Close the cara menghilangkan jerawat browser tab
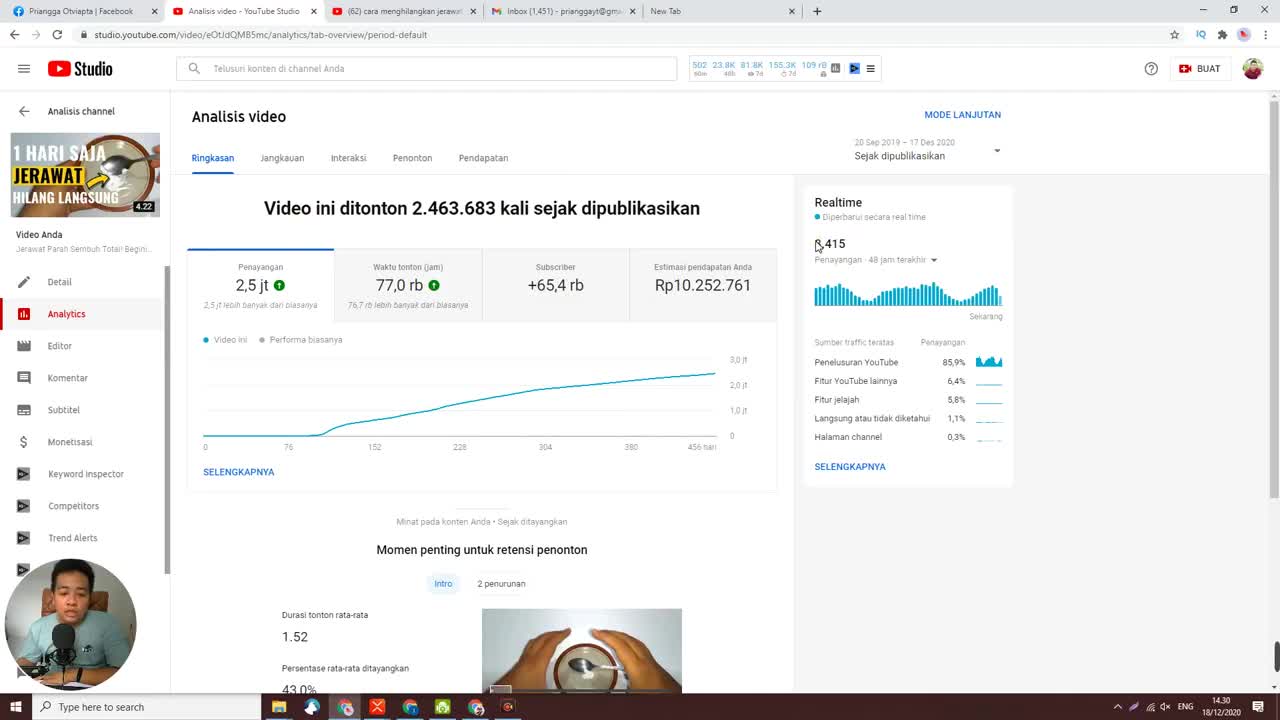Screen dimensions: 1280x720 point(472,11)
